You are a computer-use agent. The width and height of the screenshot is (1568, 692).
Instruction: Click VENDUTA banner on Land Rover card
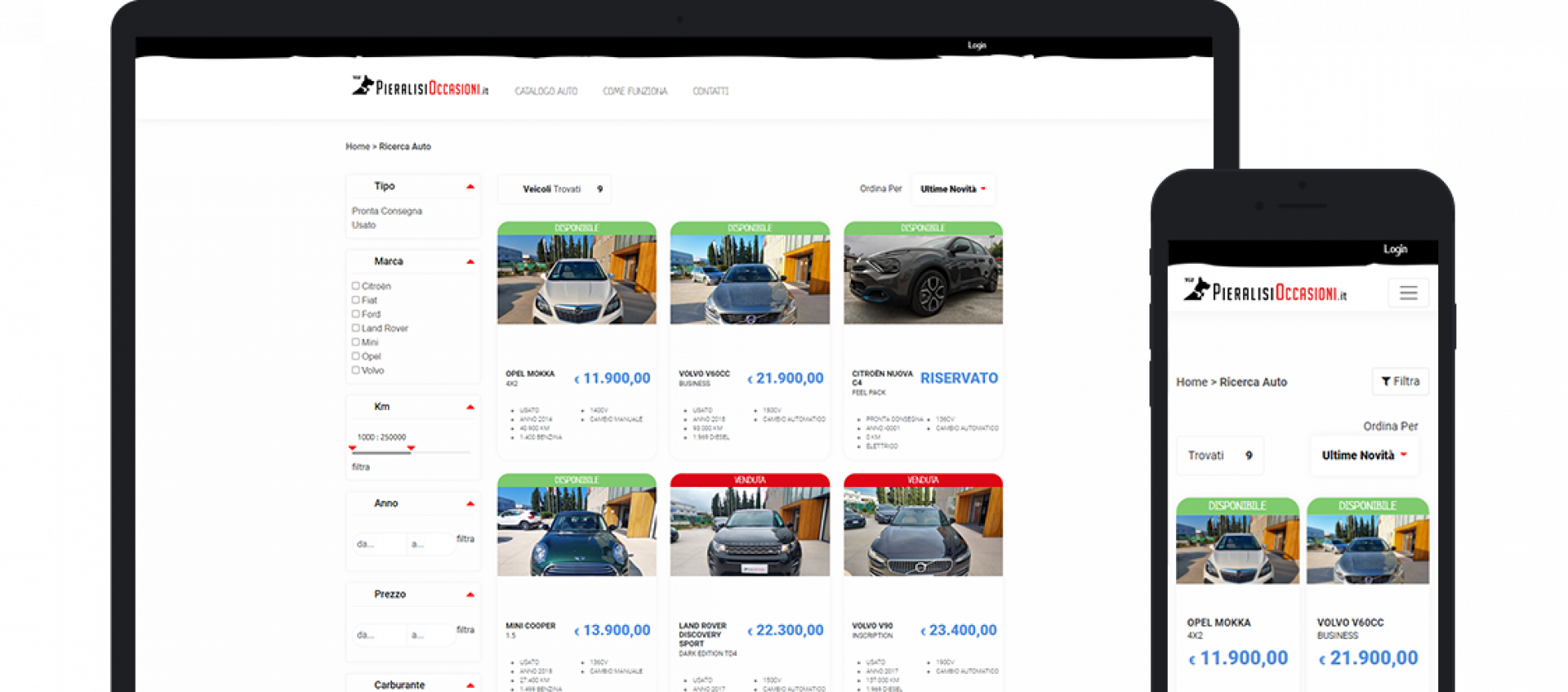coord(750,480)
